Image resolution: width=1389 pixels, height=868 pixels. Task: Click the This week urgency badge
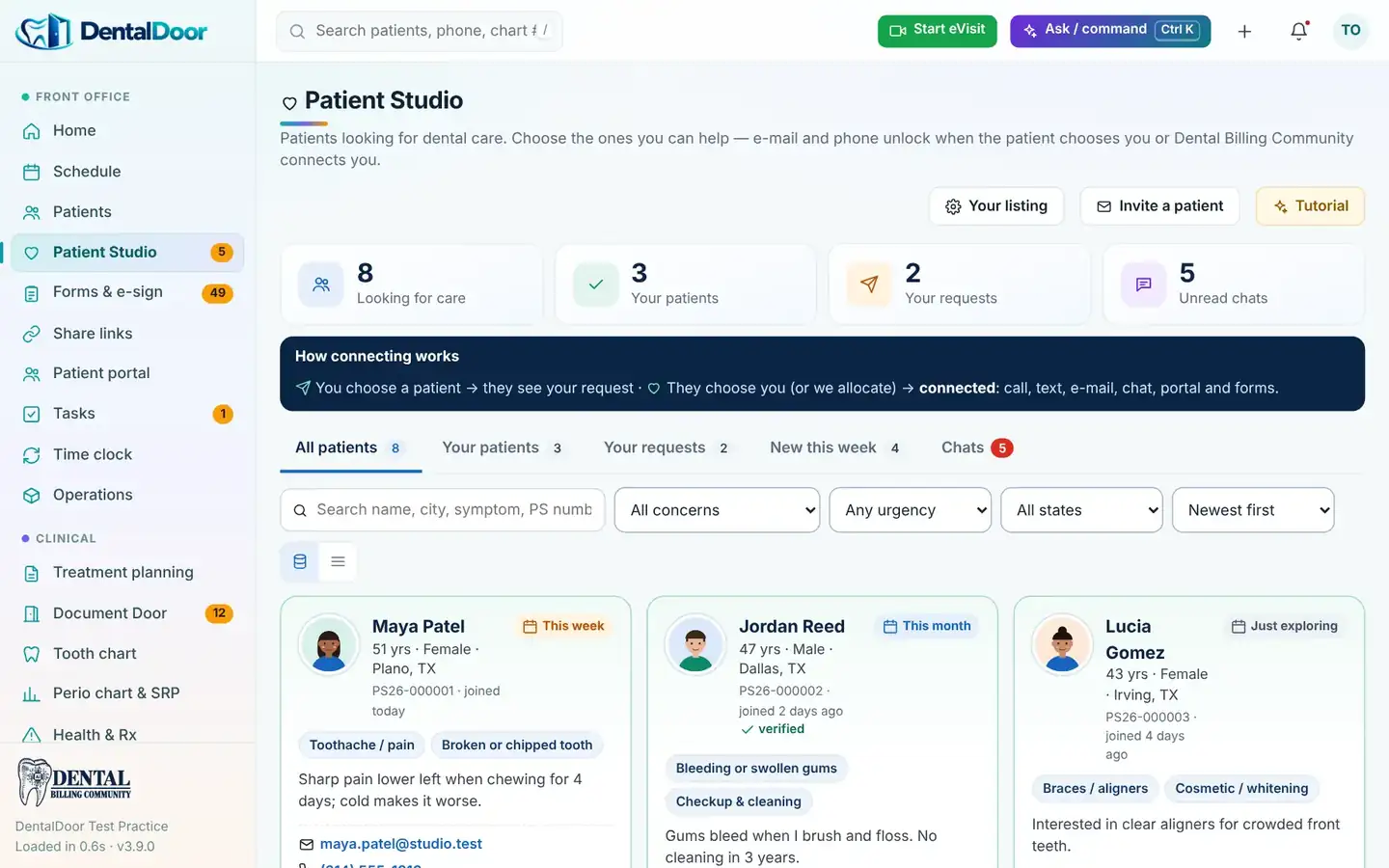[x=563, y=626]
